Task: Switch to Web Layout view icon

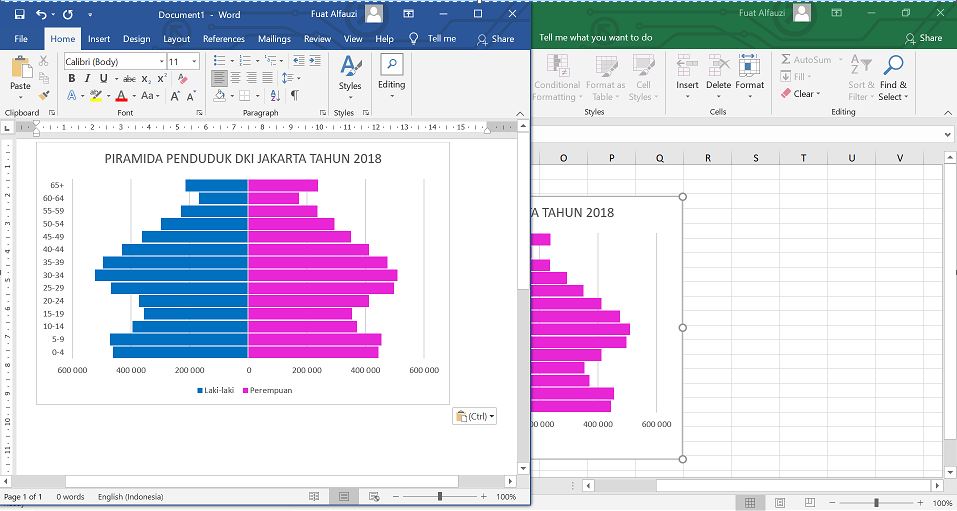Action: [x=375, y=496]
